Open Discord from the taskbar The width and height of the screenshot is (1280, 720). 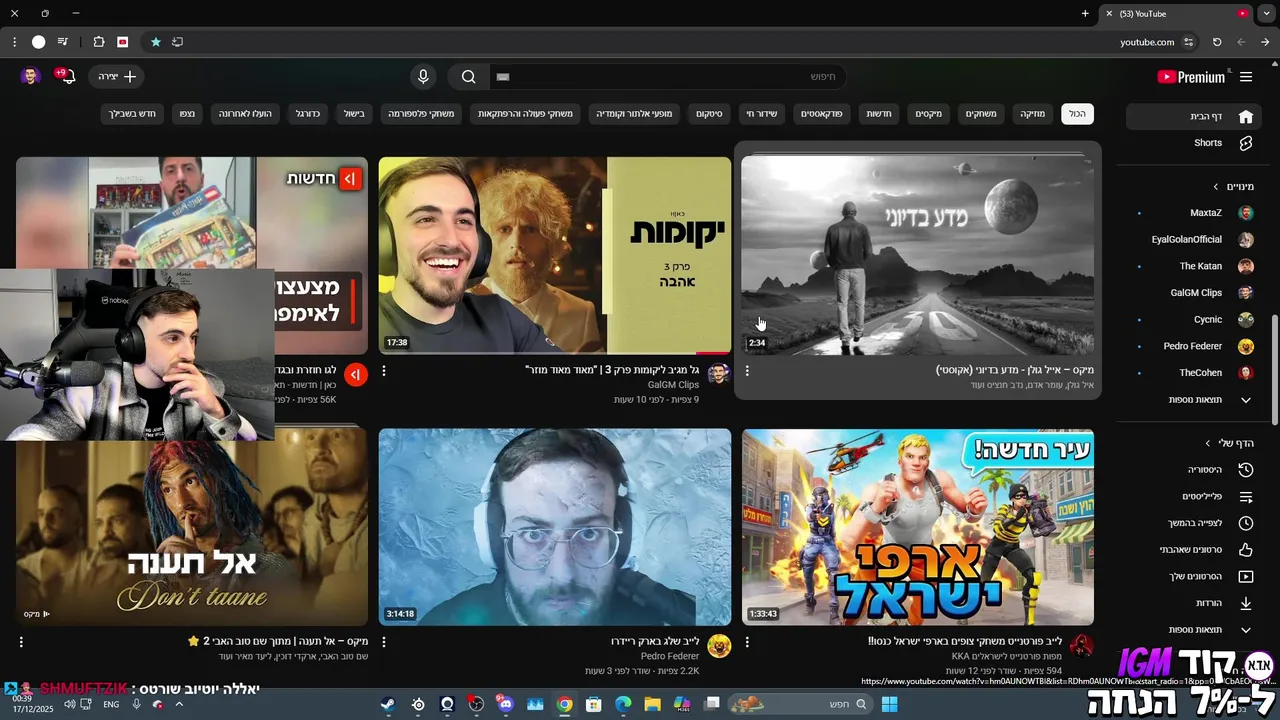504,704
